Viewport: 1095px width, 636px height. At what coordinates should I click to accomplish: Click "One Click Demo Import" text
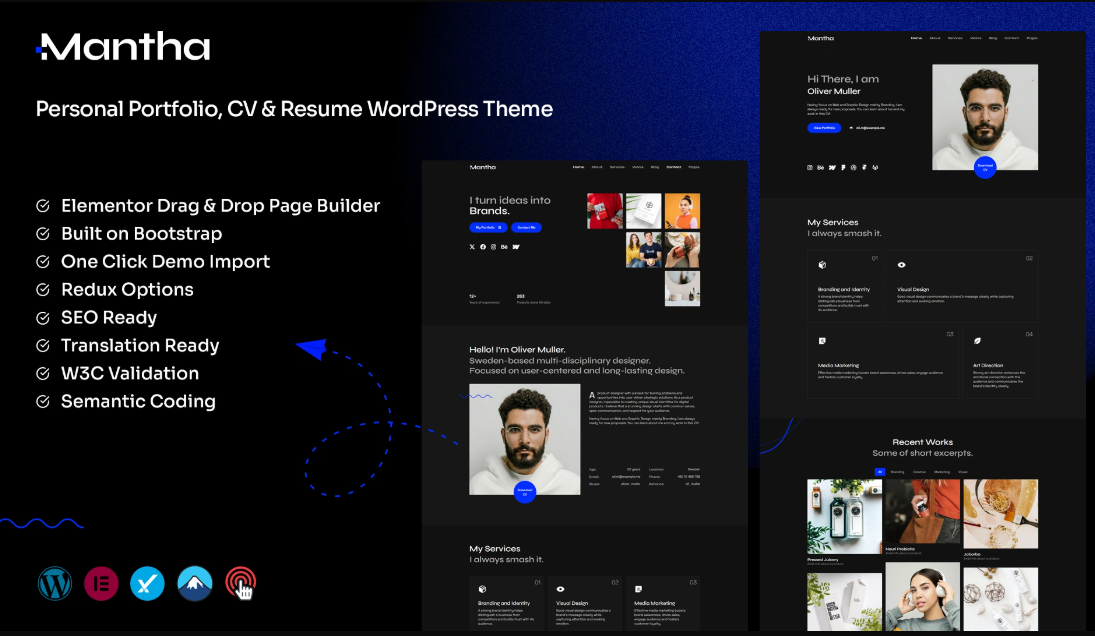(166, 262)
